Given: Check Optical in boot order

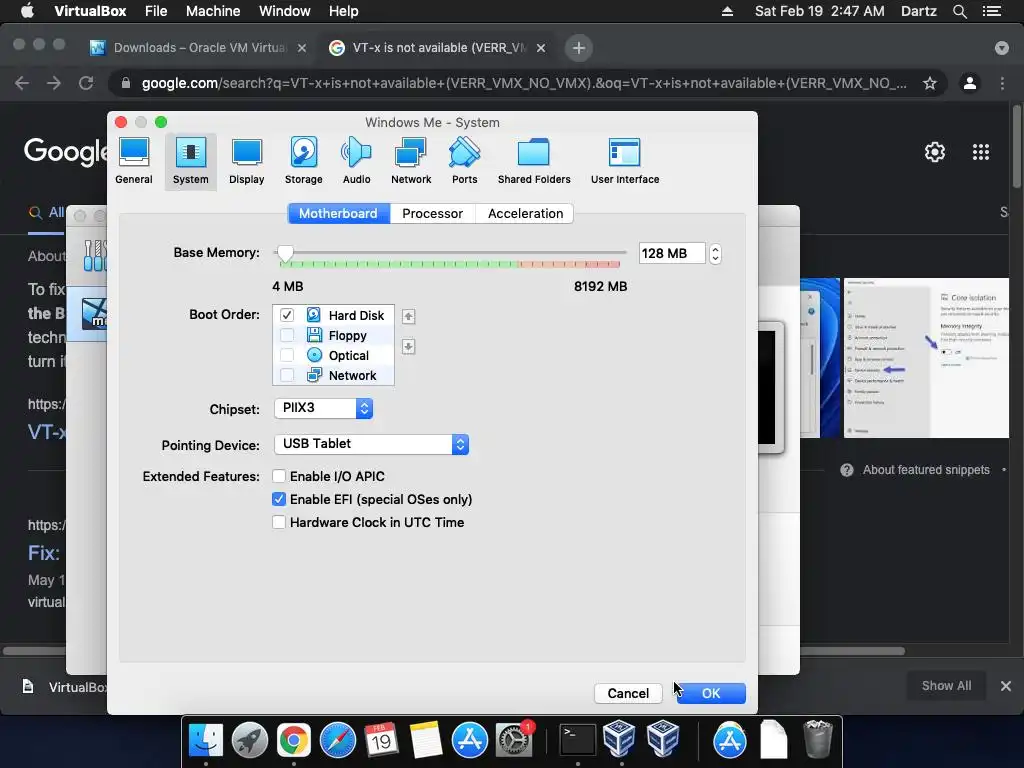Looking at the screenshot, I should 287,355.
